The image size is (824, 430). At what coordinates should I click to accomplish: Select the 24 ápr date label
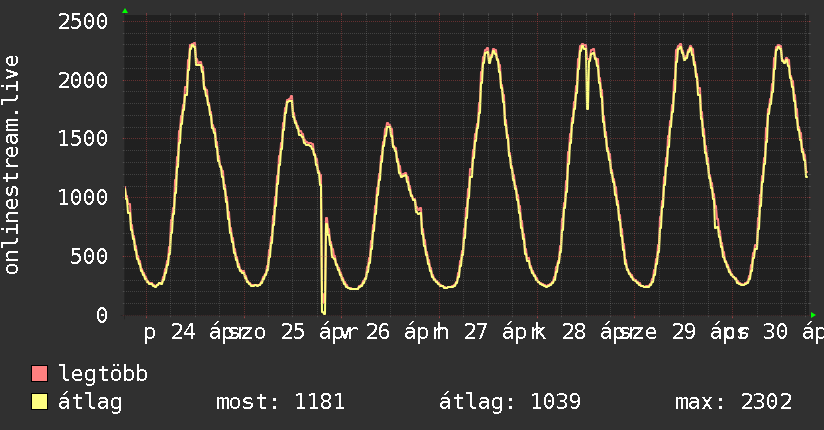tap(202, 332)
